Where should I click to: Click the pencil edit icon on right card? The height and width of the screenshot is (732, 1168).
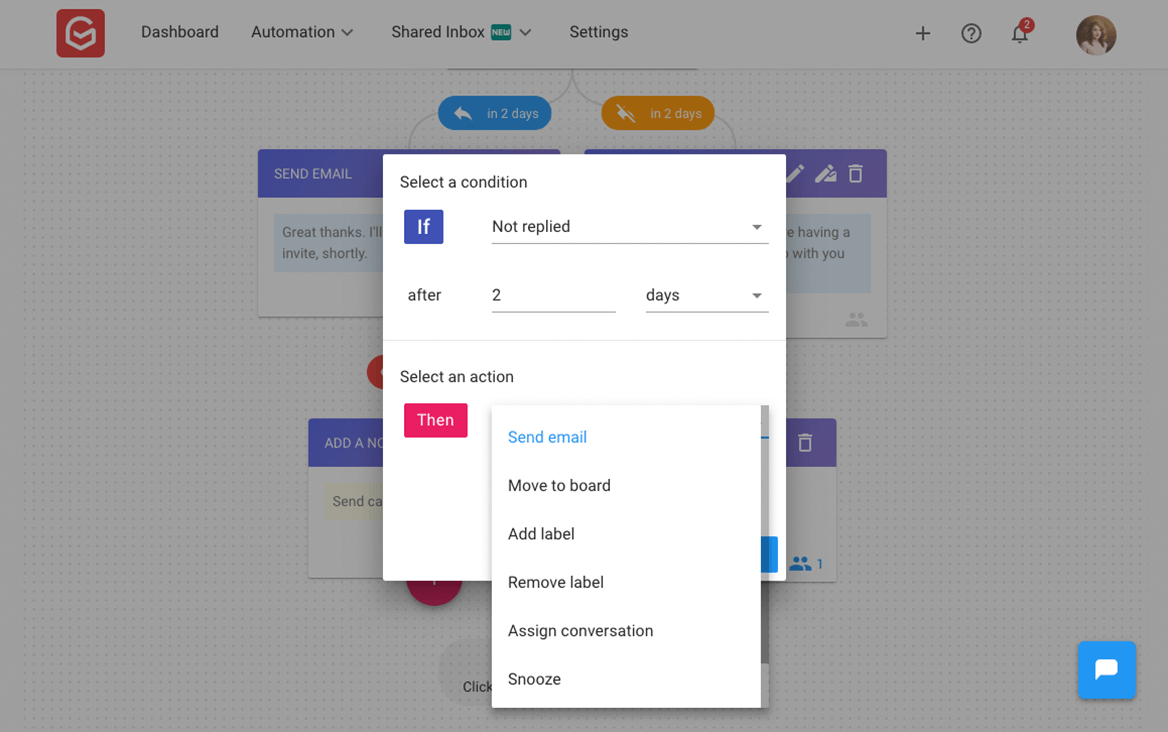[x=795, y=174]
